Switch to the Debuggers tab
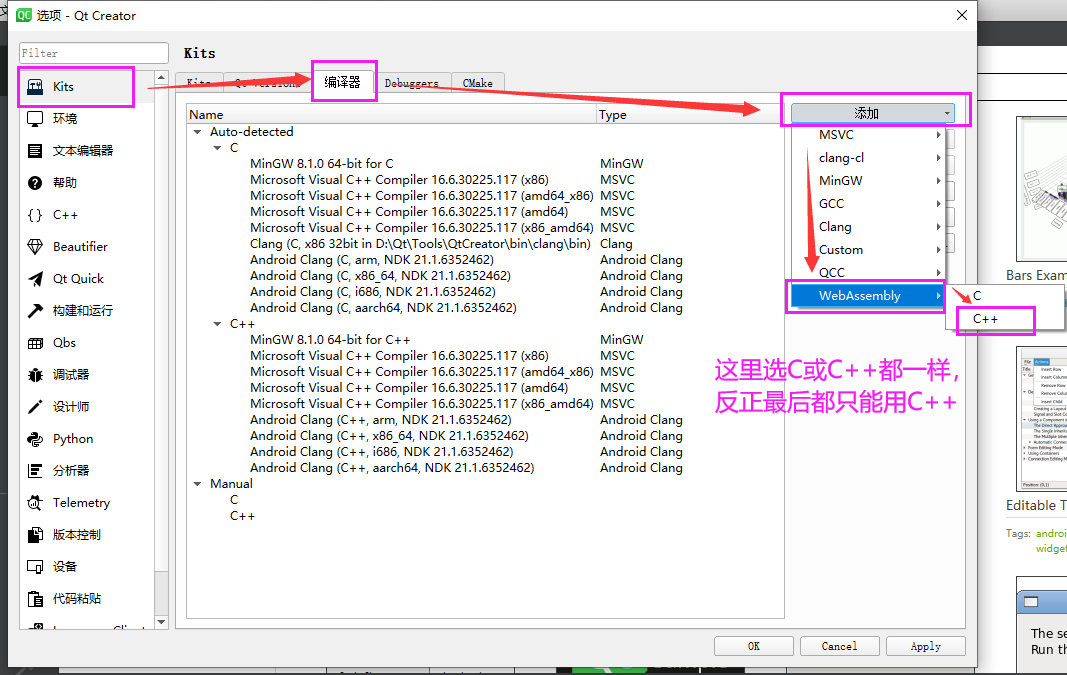The width and height of the screenshot is (1067, 675). pyautogui.click(x=412, y=83)
